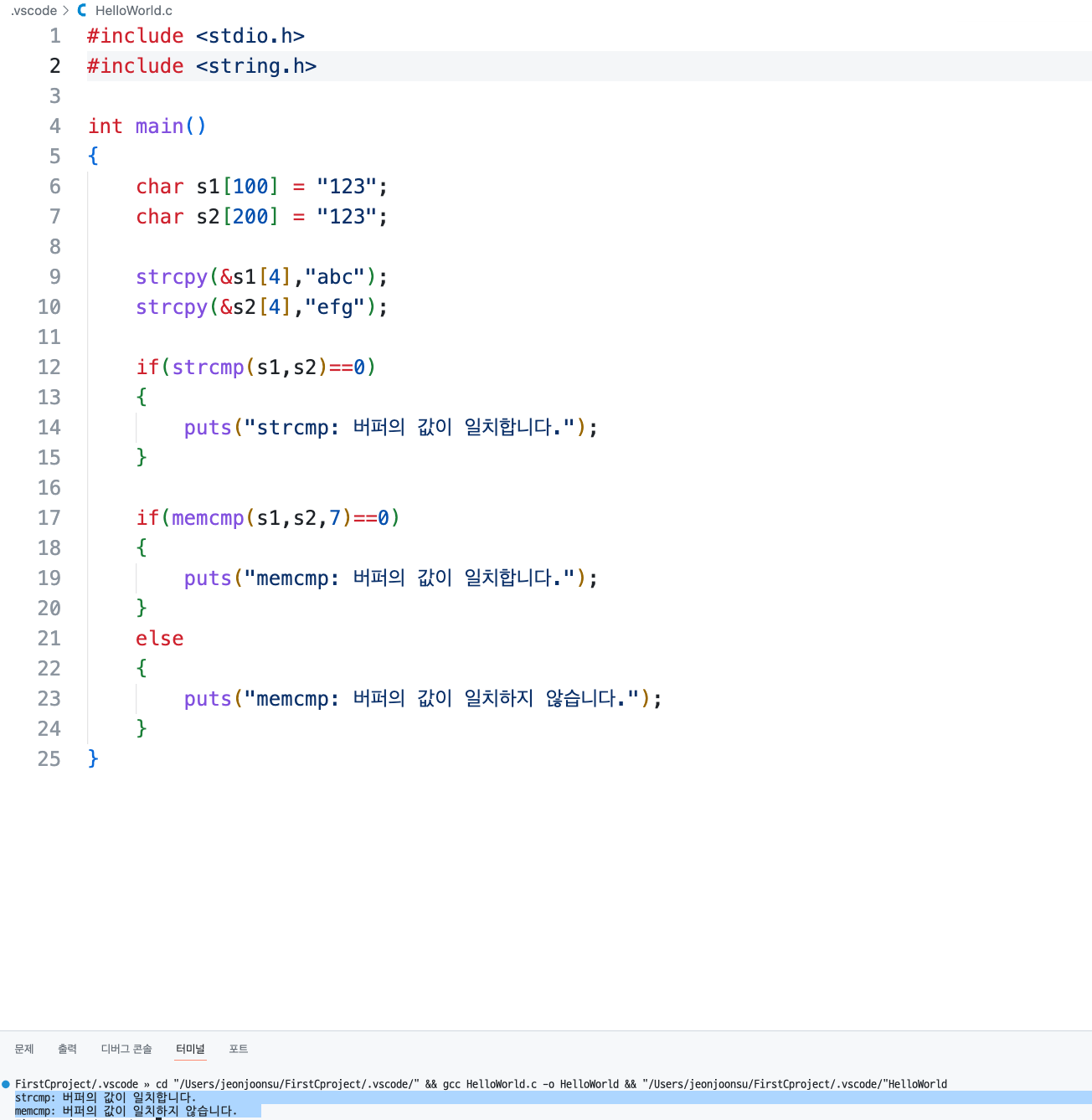Screen dimensions: 1092x1120
Task: Place cursor on #include <string.h> line
Action: pyautogui.click(x=202, y=66)
